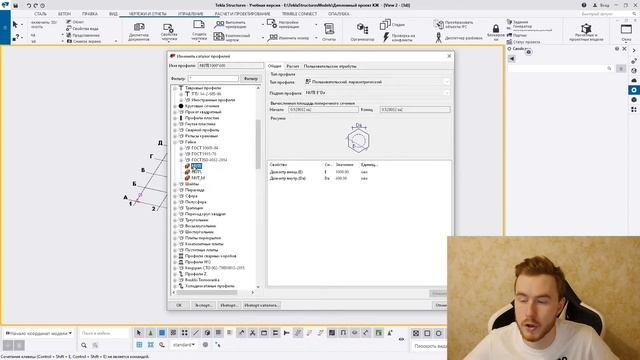
Task: Open the Organizer icon
Action: 362,29
